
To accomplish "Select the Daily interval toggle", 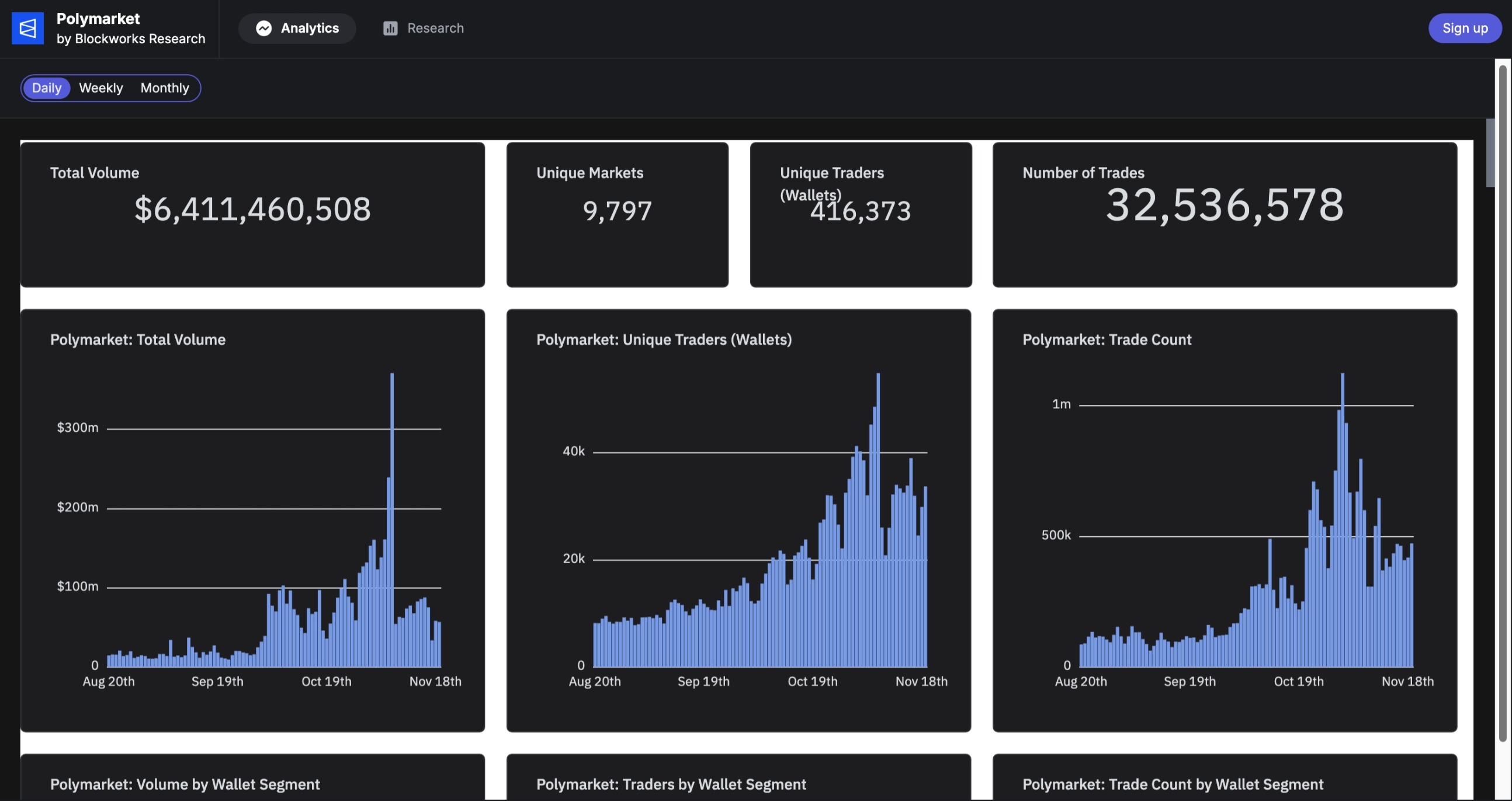I will (46, 88).
